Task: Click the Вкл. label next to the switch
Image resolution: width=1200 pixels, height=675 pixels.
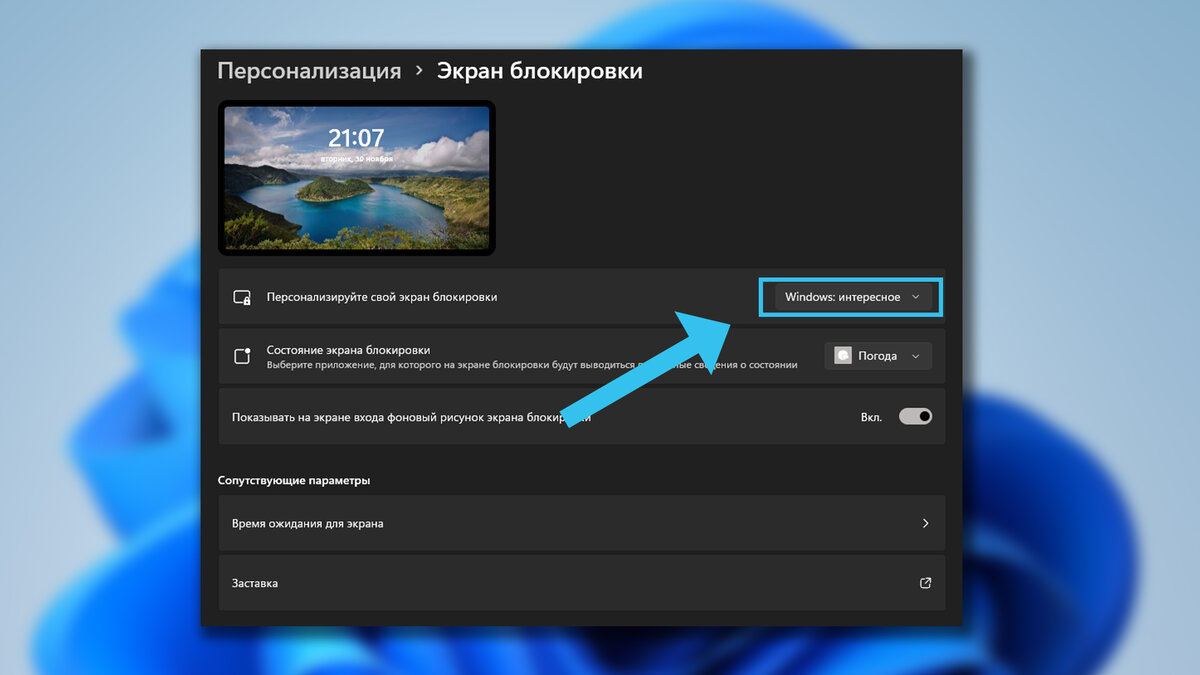Action: coord(871,416)
